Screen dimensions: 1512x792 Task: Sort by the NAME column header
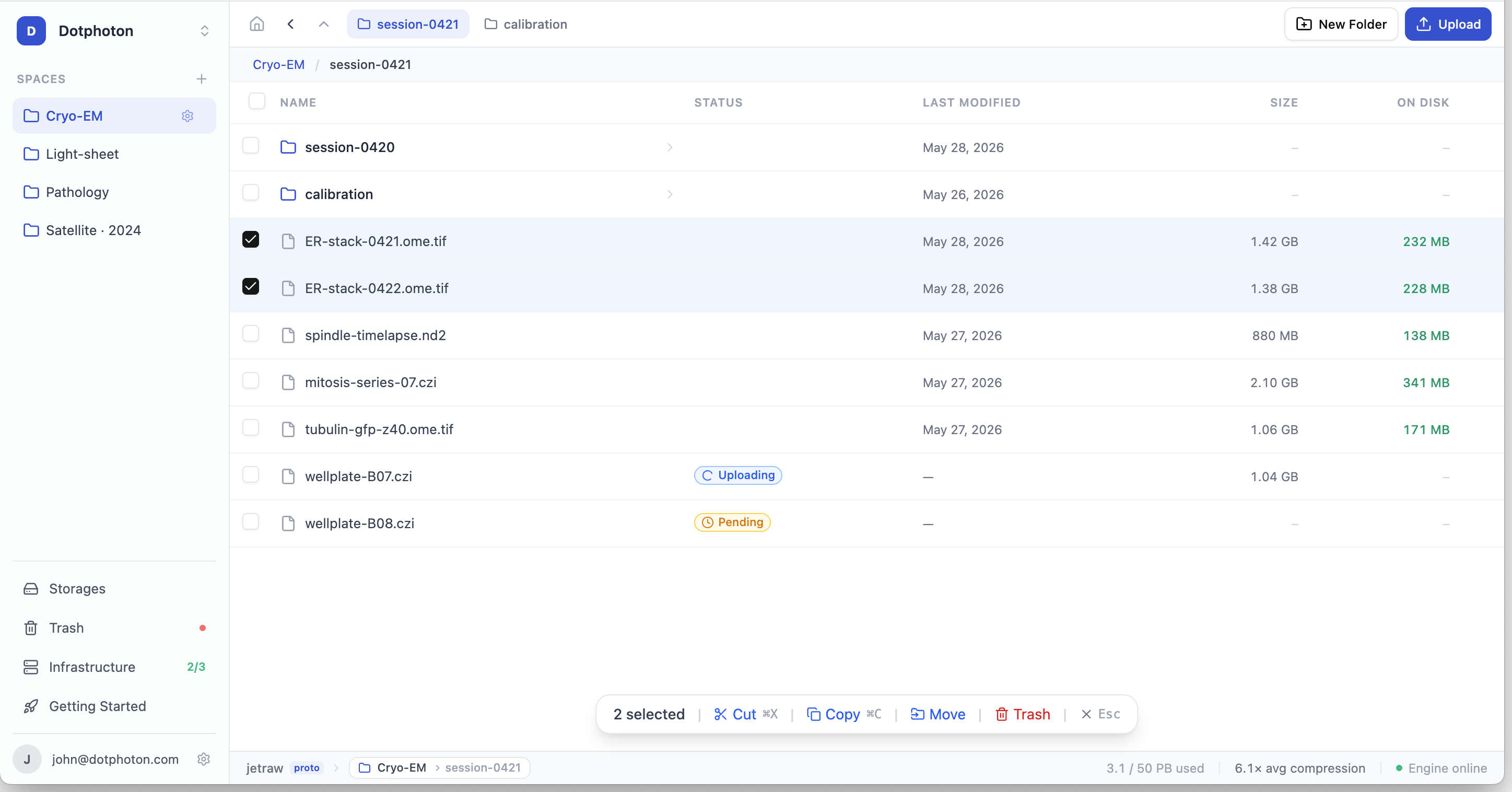coord(298,102)
